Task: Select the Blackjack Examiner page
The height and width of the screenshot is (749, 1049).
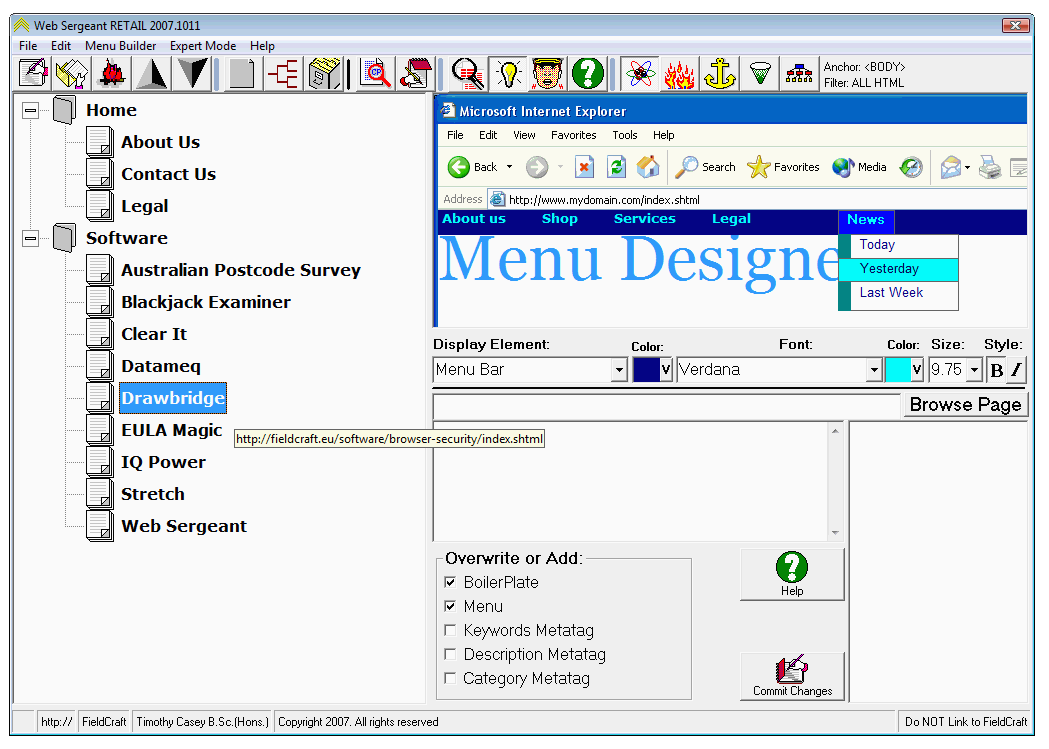Action: pos(206,302)
